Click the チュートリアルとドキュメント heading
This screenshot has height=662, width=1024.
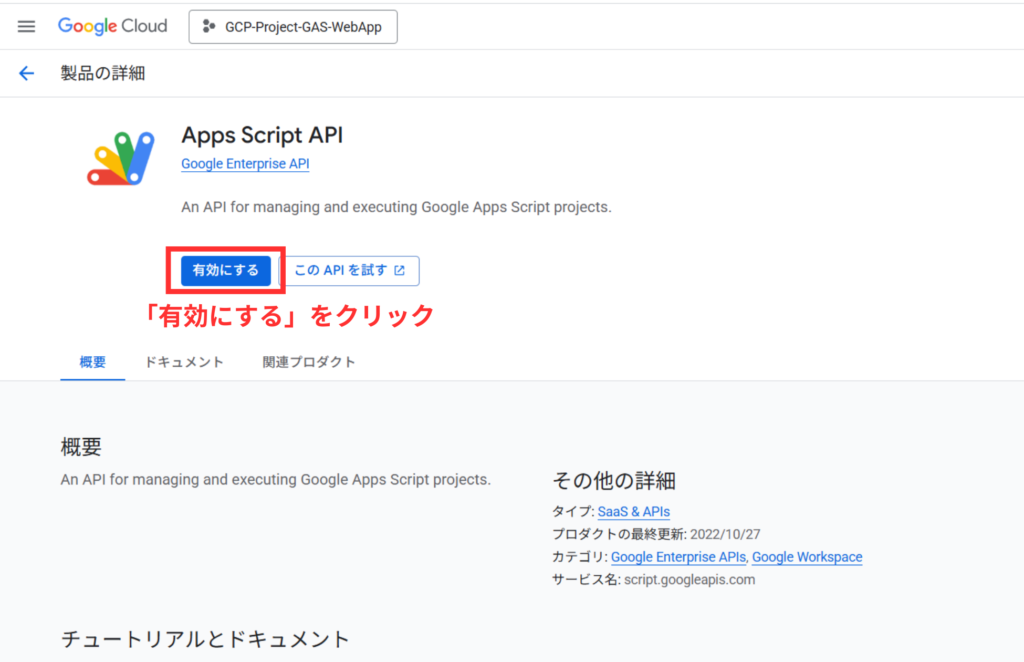point(206,638)
